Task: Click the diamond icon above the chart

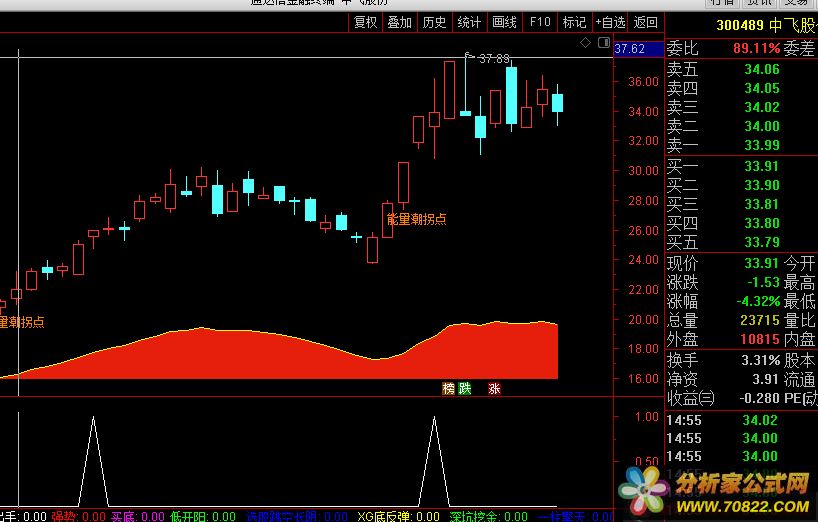Action: [x=585, y=44]
